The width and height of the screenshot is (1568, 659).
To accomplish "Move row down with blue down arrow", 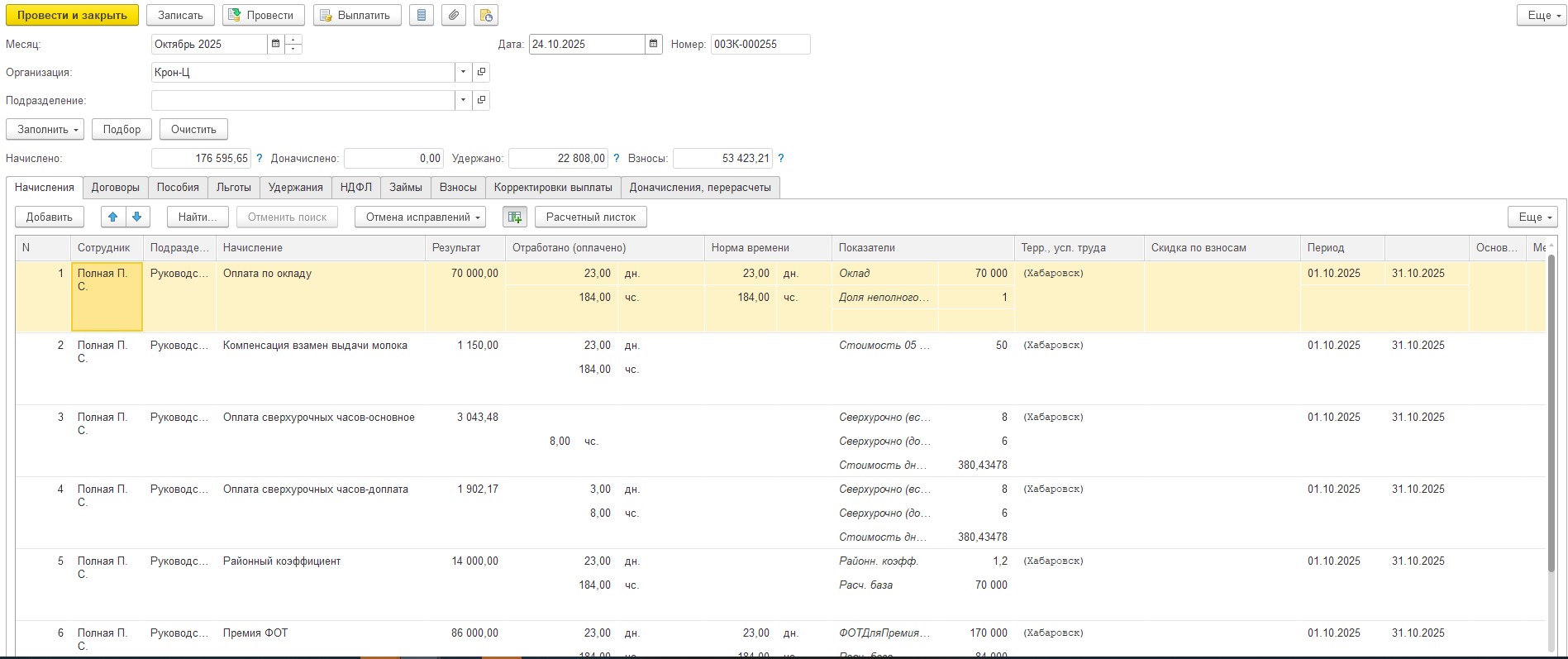I will coord(137,217).
